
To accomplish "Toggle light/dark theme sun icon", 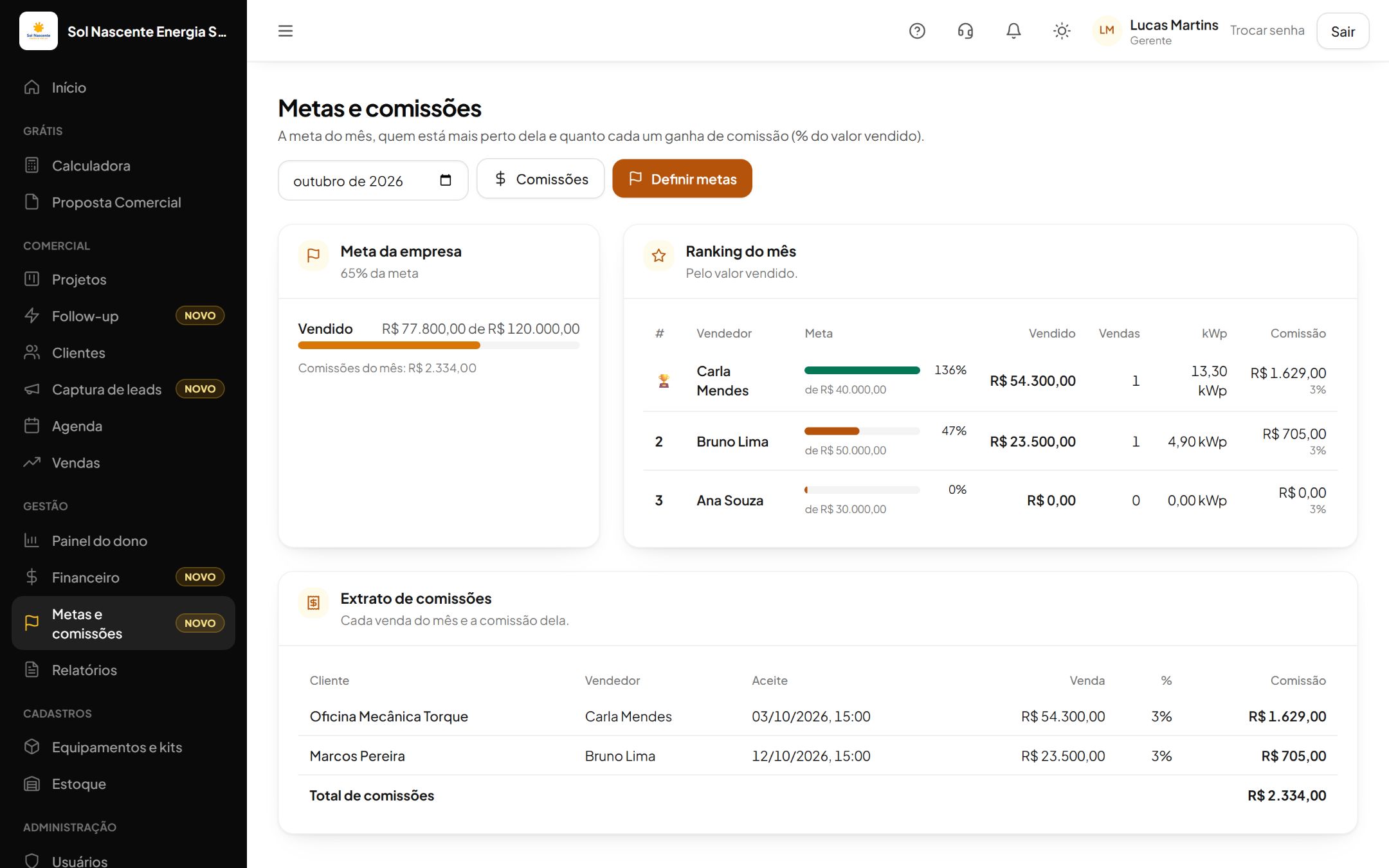I will pos(1062,31).
